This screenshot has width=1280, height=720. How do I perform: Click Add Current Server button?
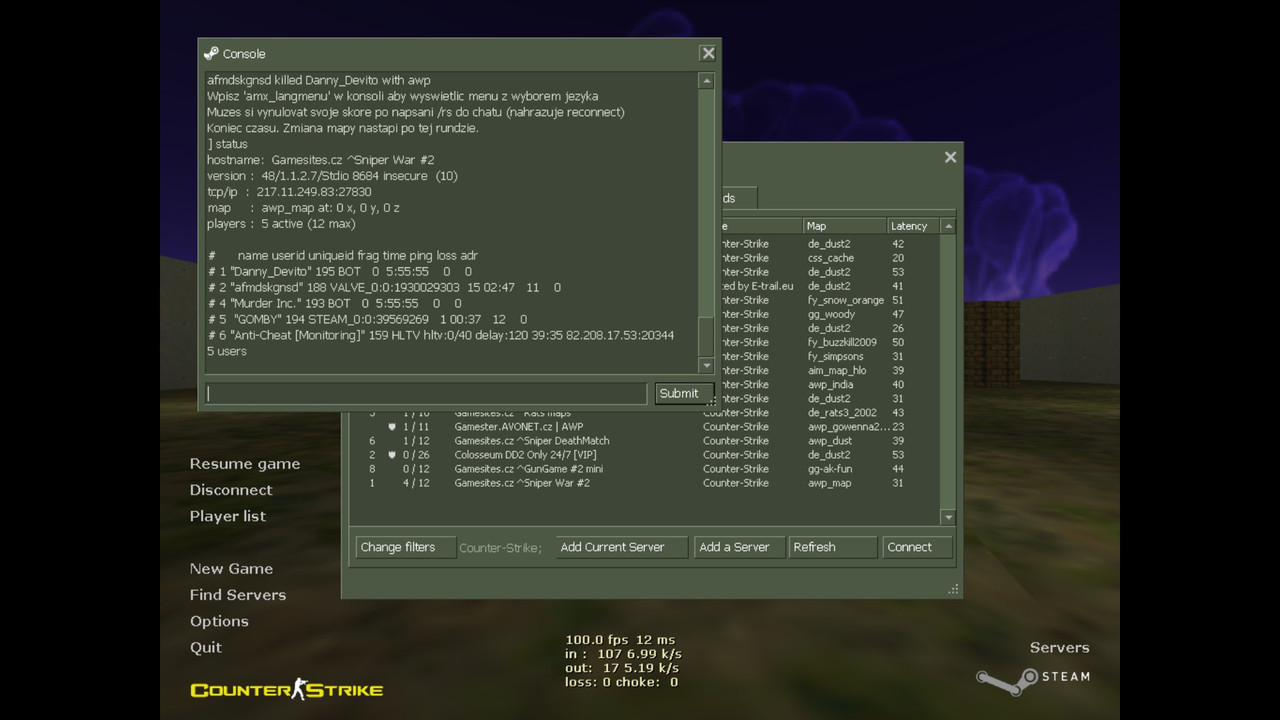click(x=622, y=547)
